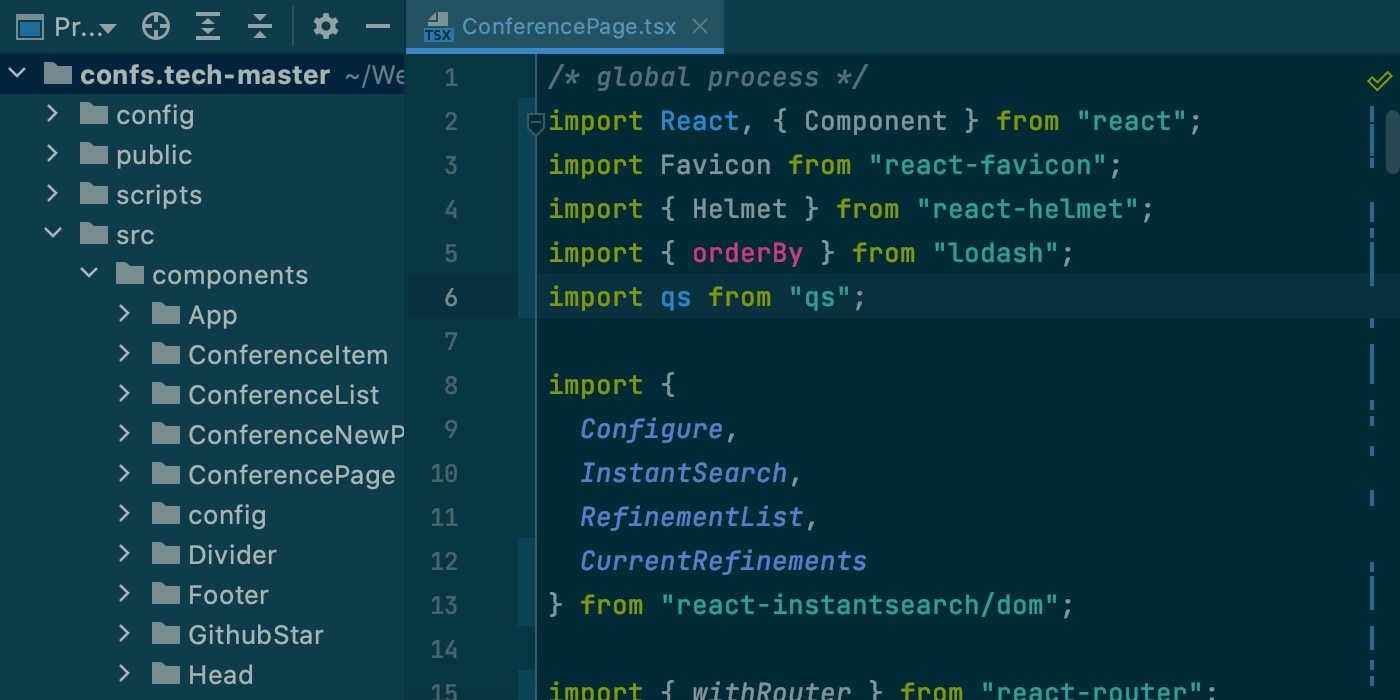Click the green inspection checkmark icon
Viewport: 1400px width, 700px height.
click(1379, 80)
